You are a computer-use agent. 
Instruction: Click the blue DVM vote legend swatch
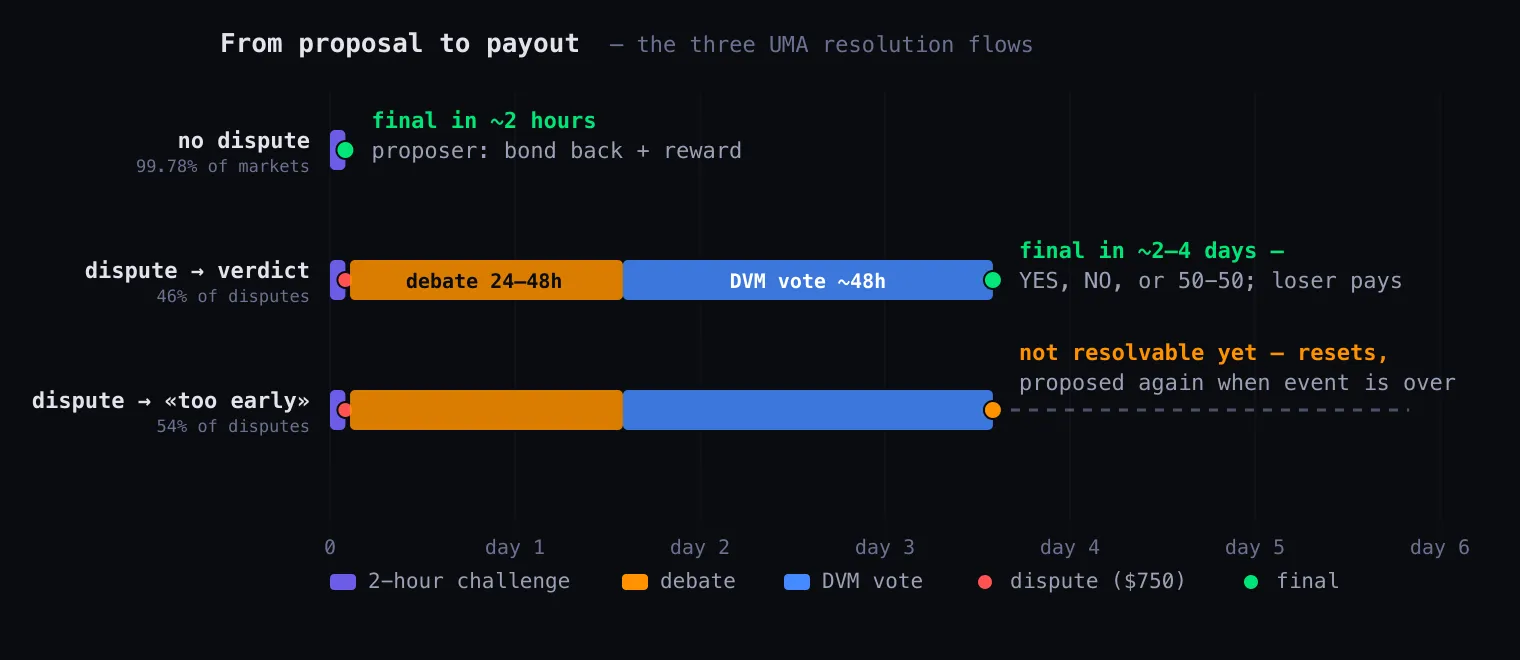(797, 582)
